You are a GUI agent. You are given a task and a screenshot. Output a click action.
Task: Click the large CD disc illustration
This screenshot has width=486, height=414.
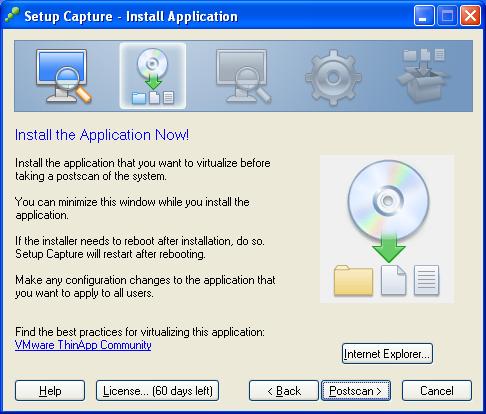[388, 200]
